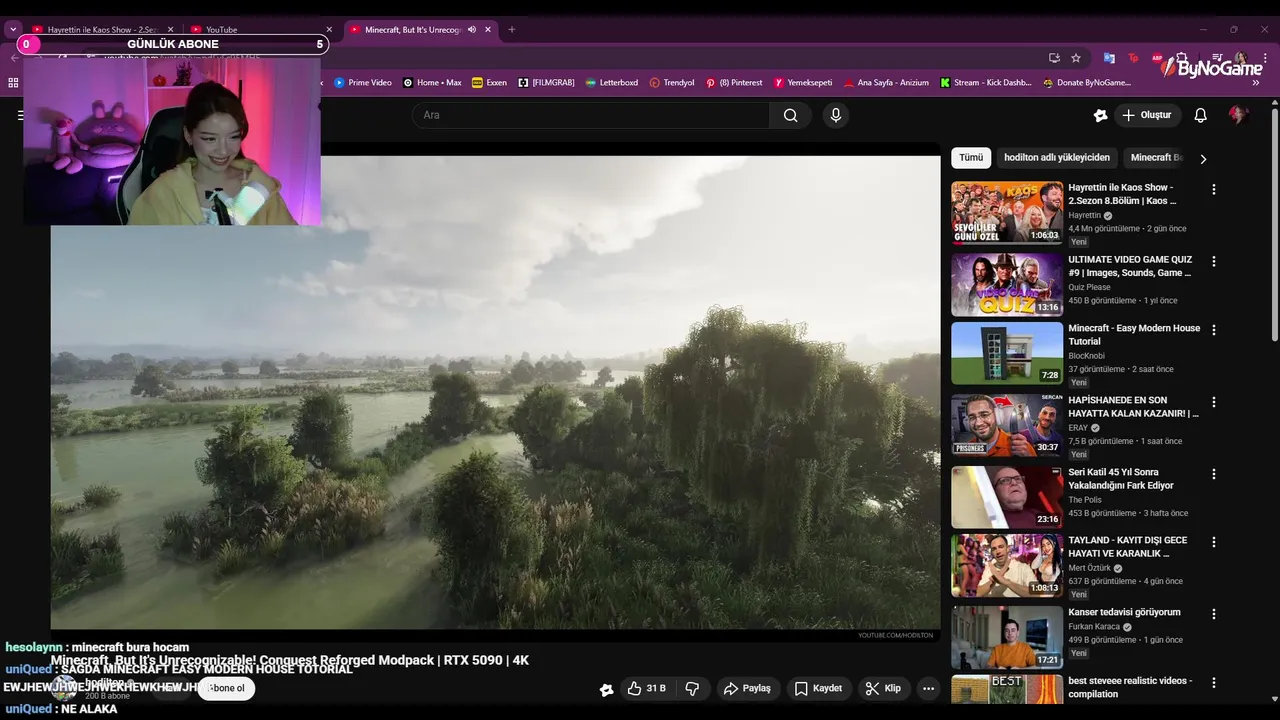This screenshot has width=1280, height=720.
Task: Open options for best steveee realistic videos
Action: (1214, 683)
